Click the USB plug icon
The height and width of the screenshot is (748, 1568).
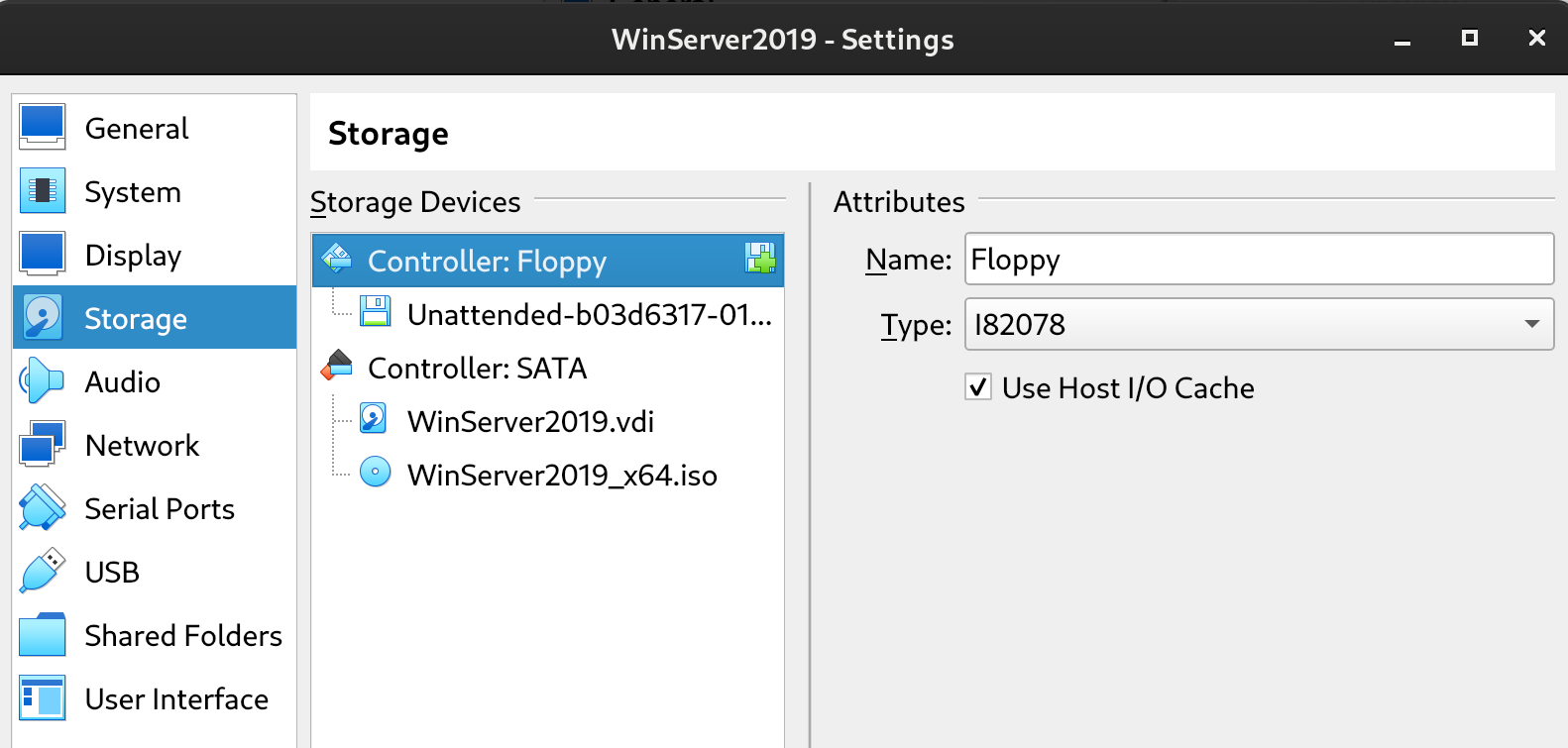(x=42, y=572)
